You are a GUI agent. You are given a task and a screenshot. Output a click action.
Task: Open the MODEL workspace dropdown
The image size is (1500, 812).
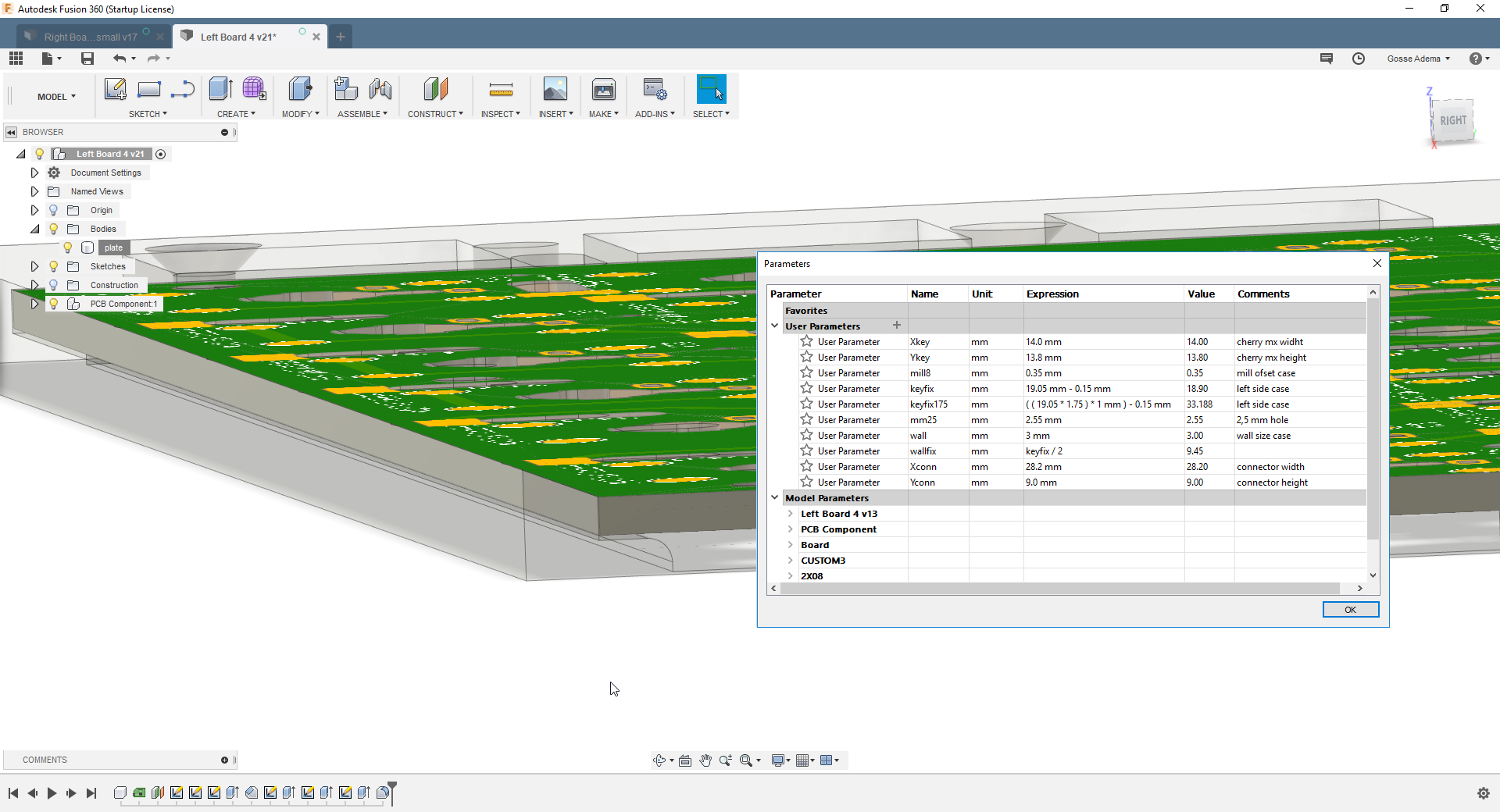(x=56, y=97)
